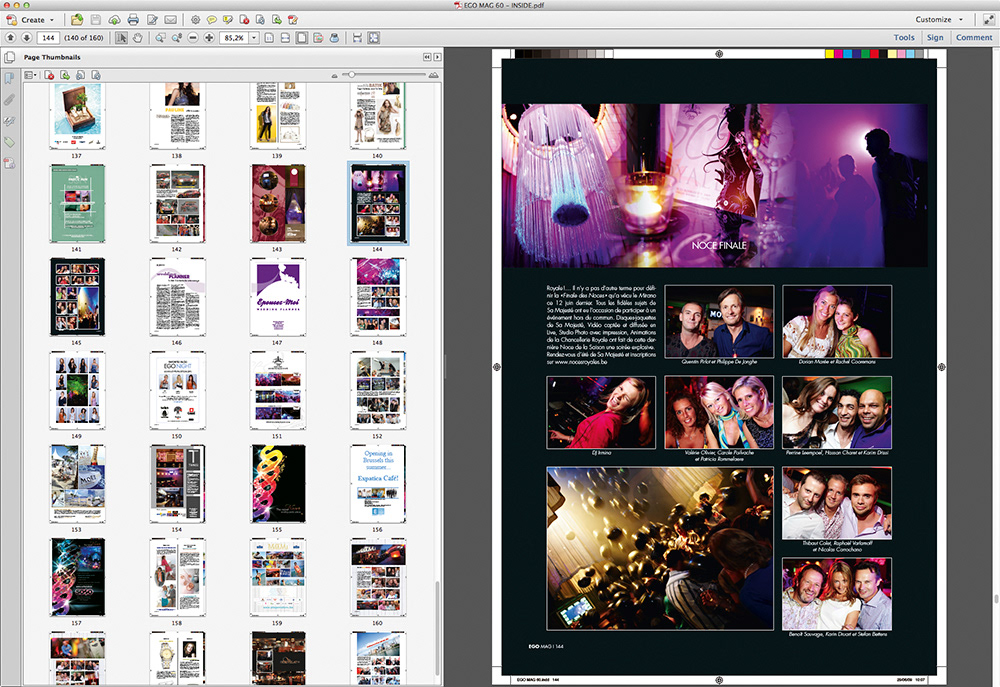Open the Sign pane
This screenshot has height=687, width=1000.
point(935,38)
